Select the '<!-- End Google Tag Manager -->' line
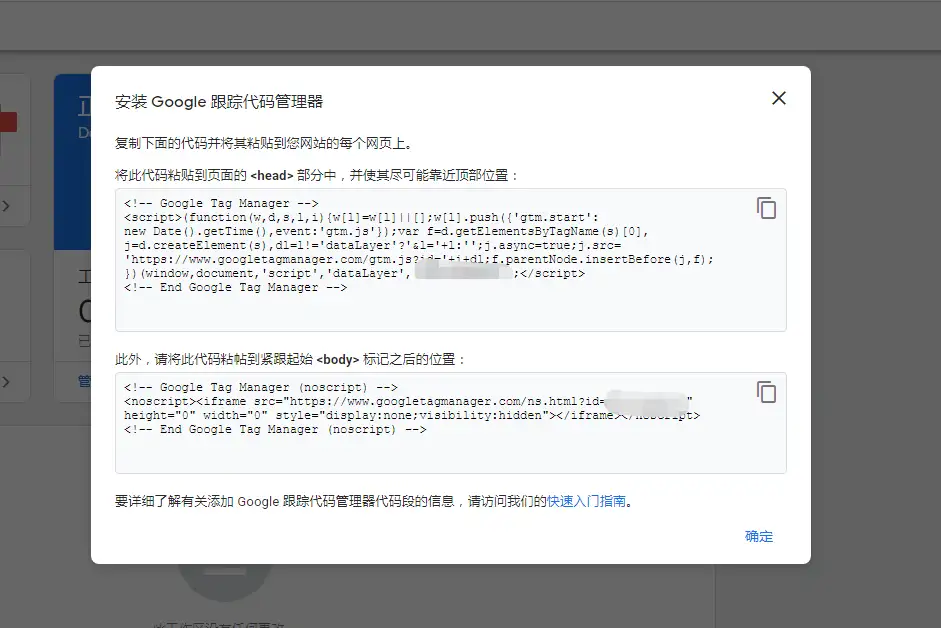The width and height of the screenshot is (941, 628). pyautogui.click(x=235, y=288)
